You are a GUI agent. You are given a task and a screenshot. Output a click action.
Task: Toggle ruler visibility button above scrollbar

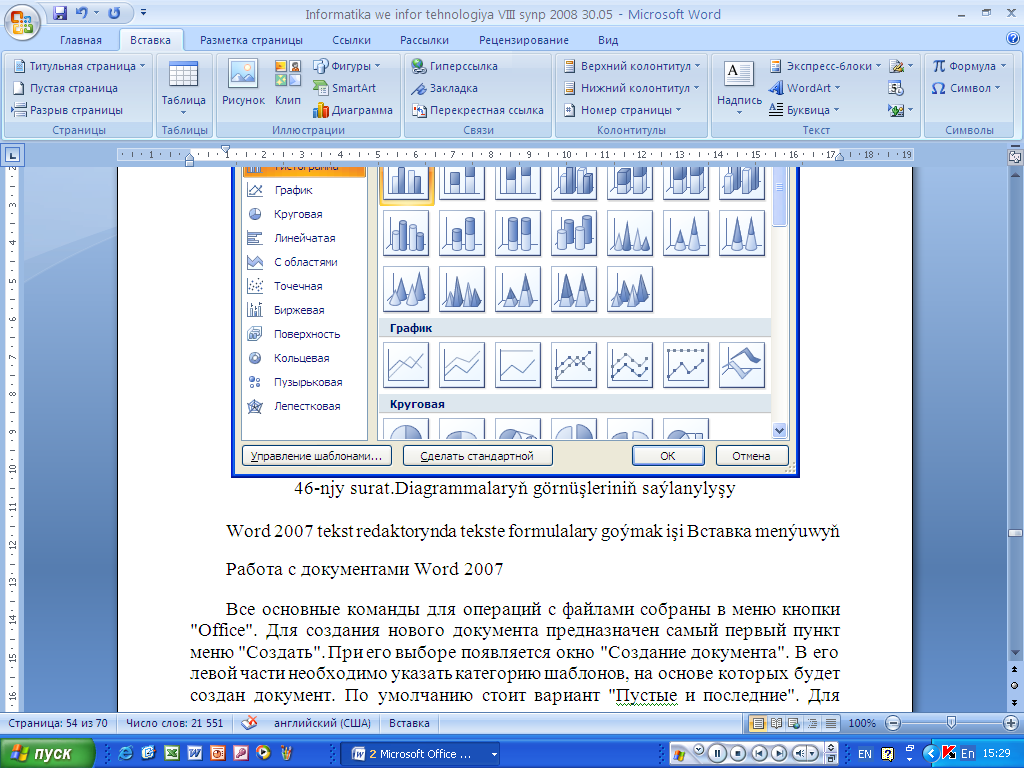(x=1015, y=156)
